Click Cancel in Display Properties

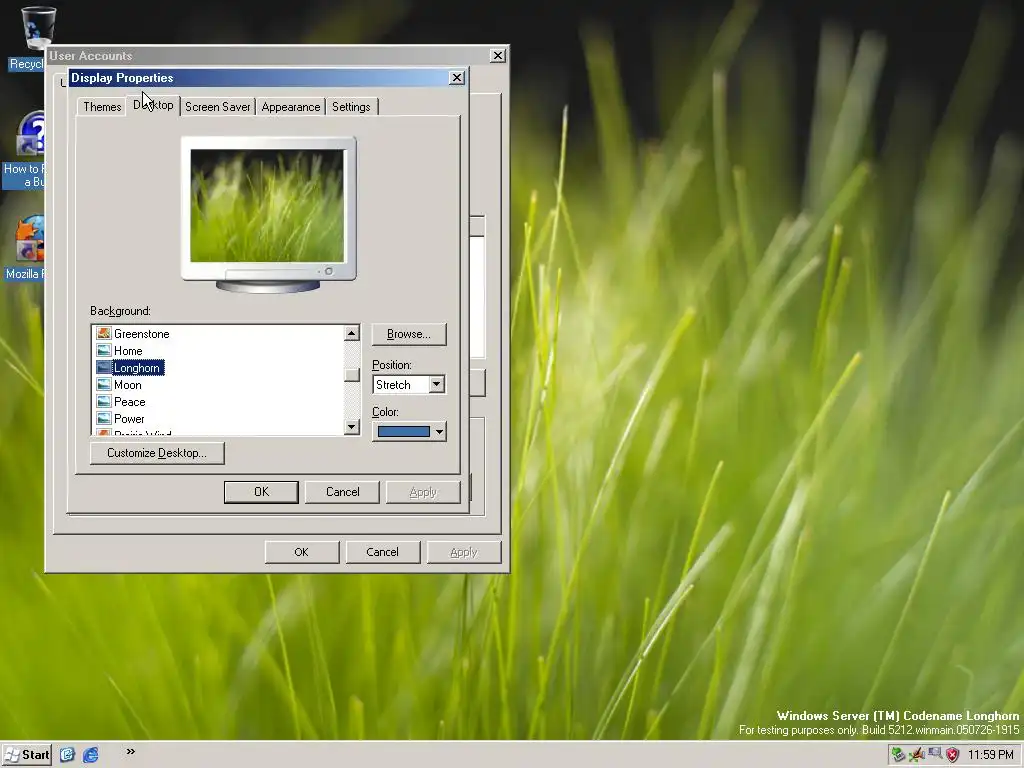tap(342, 492)
